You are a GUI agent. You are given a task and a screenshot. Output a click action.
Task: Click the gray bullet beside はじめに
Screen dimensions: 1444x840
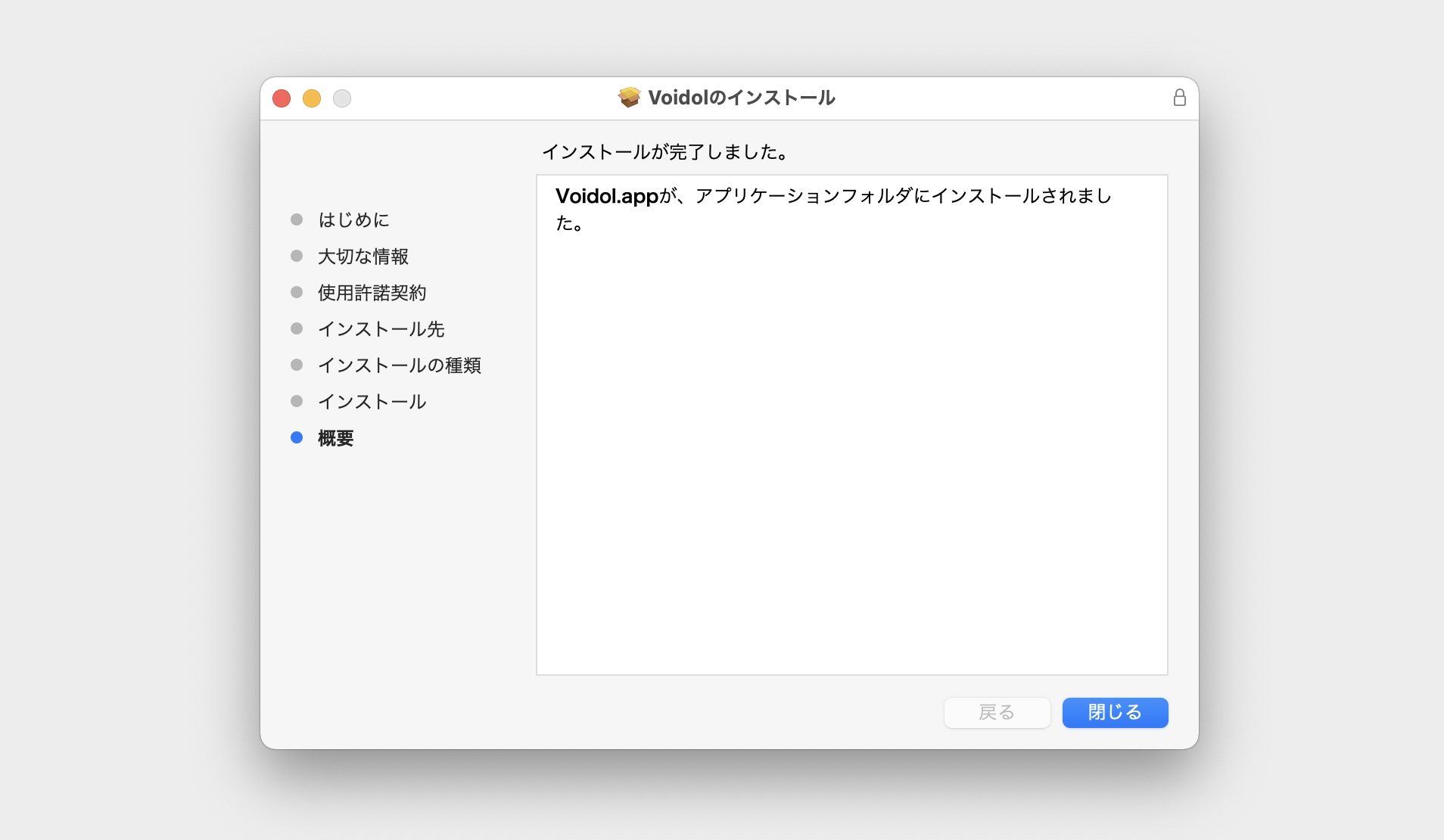(296, 219)
